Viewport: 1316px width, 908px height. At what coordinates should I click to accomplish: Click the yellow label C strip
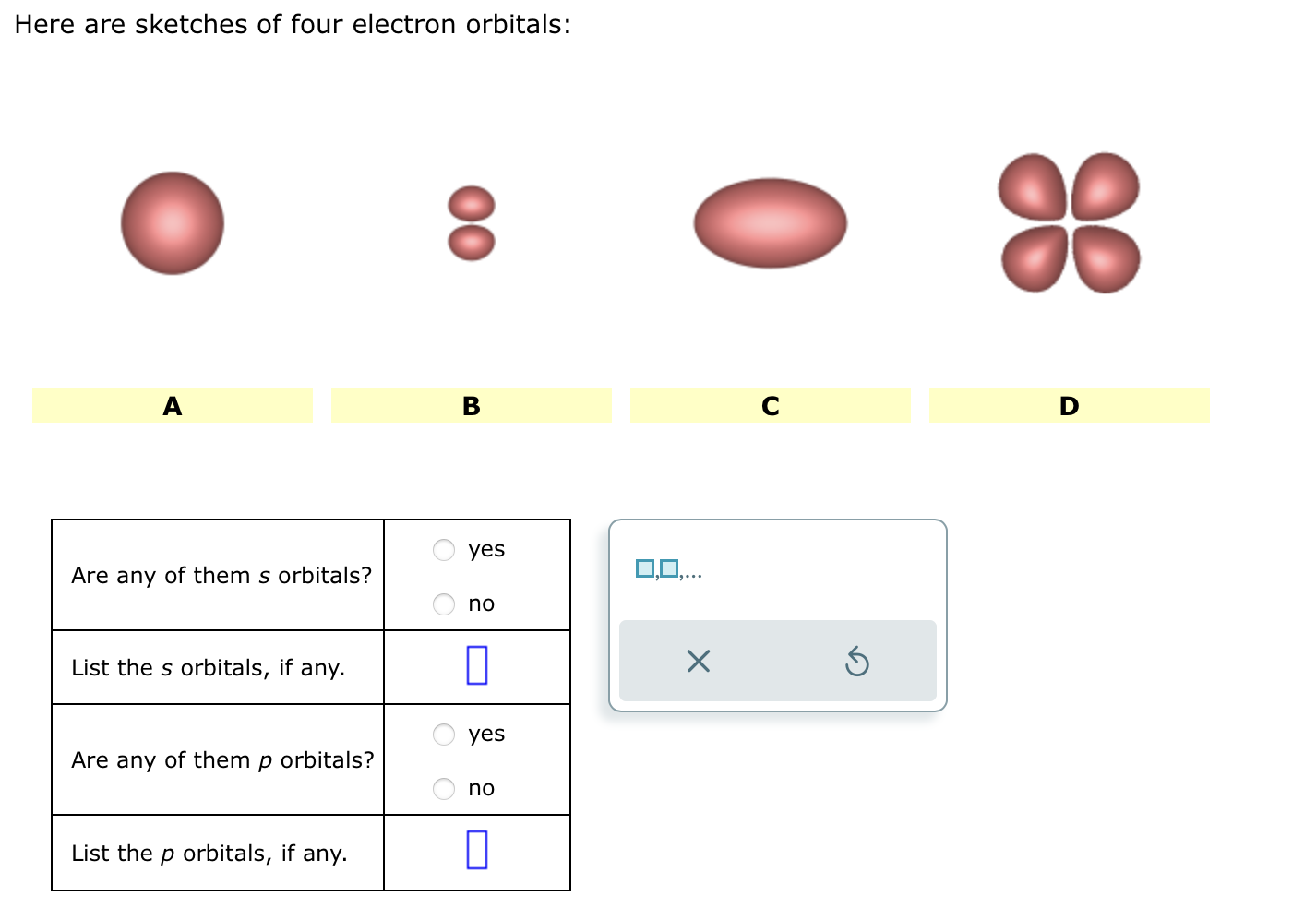click(x=770, y=405)
